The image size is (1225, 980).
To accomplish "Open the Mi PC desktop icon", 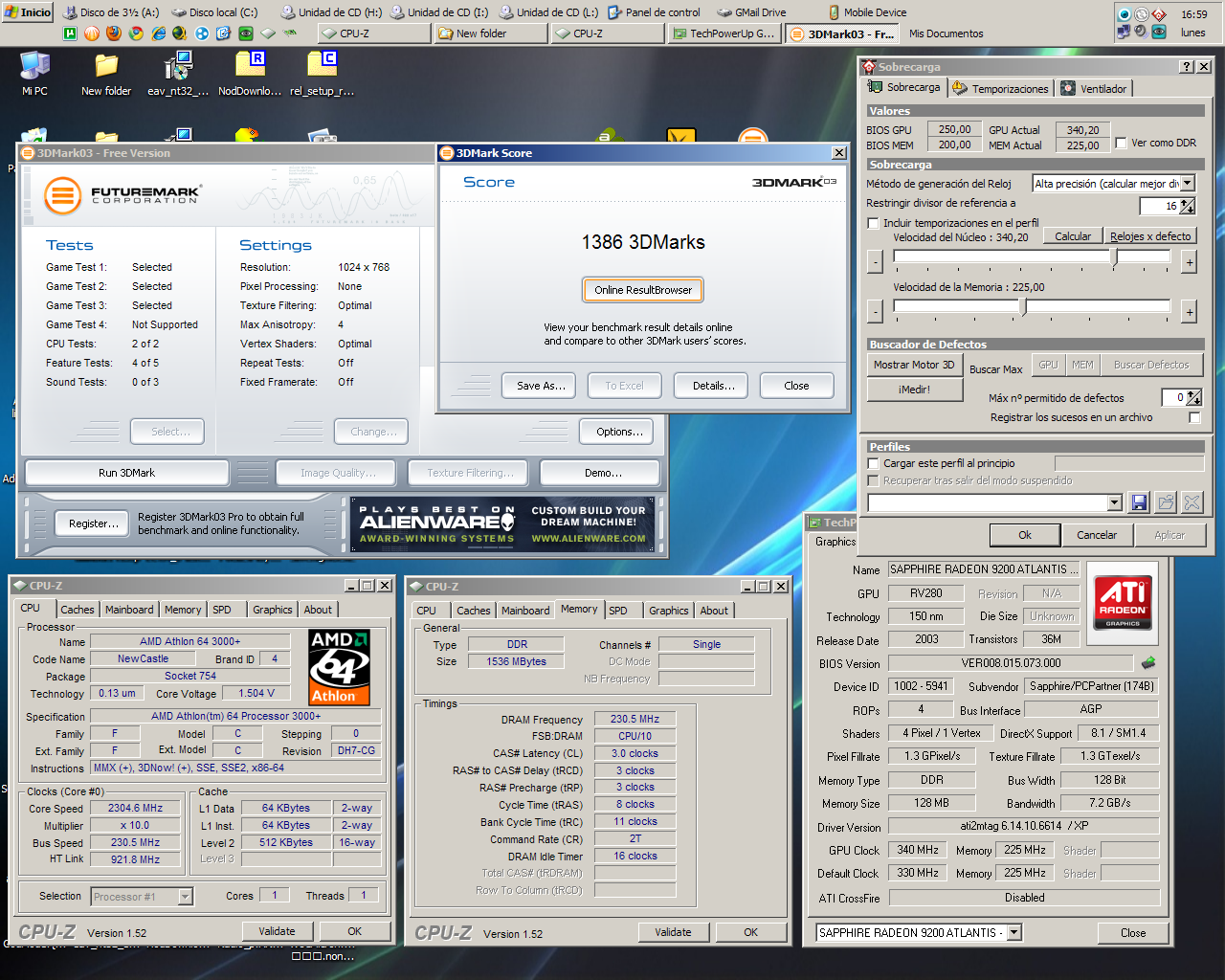I will [x=34, y=74].
